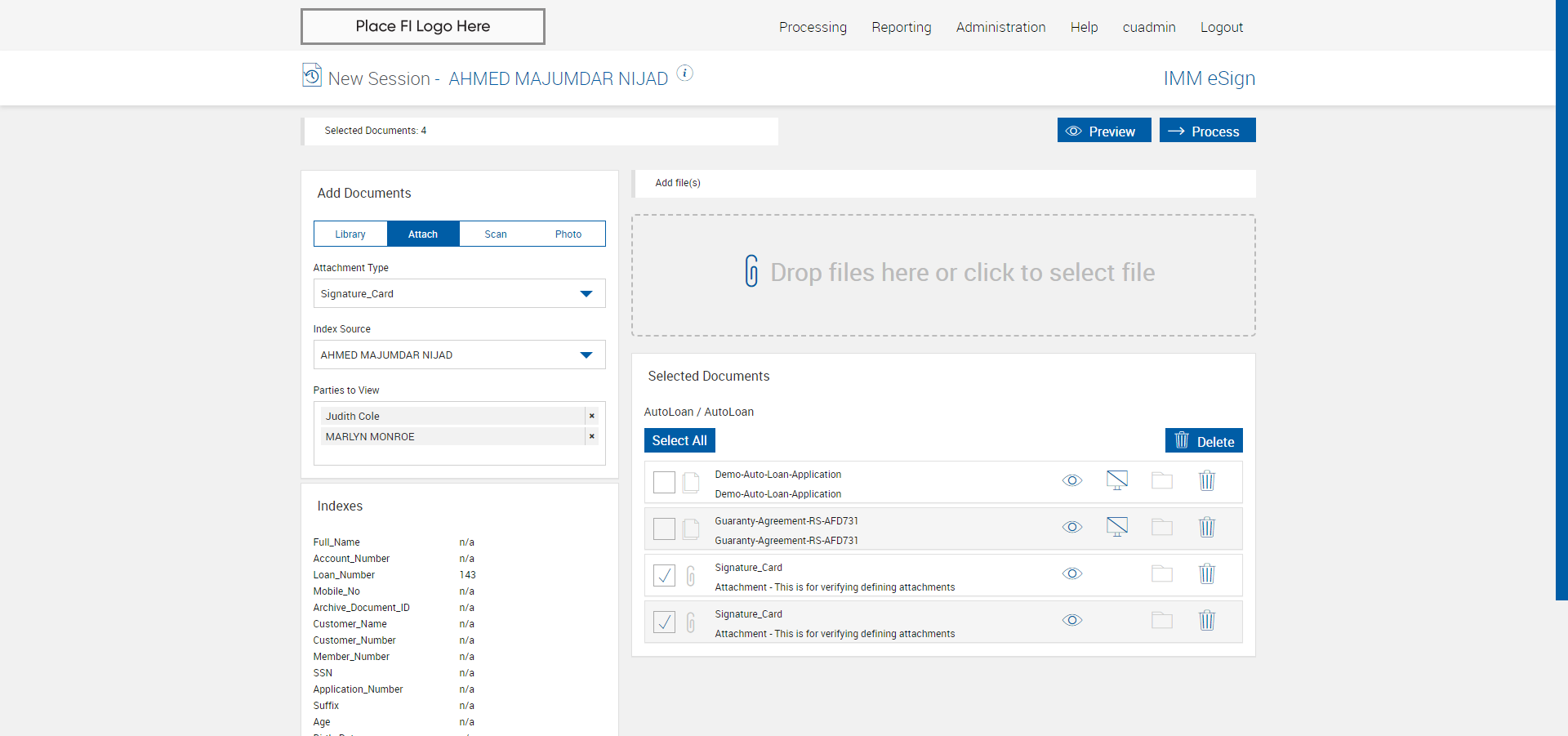
Task: Delete Demo-Auto-Loan-Application using its trash icon
Action: [x=1206, y=480]
